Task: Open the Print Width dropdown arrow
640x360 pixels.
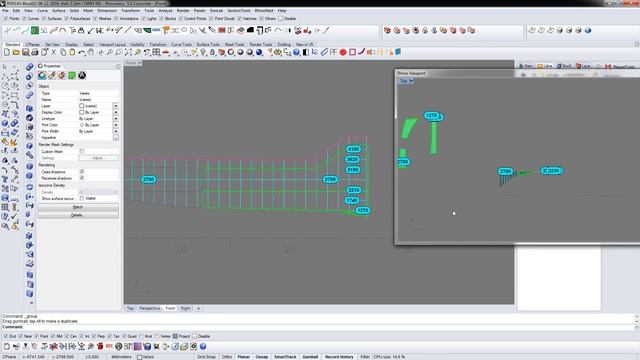Action: 116,131
